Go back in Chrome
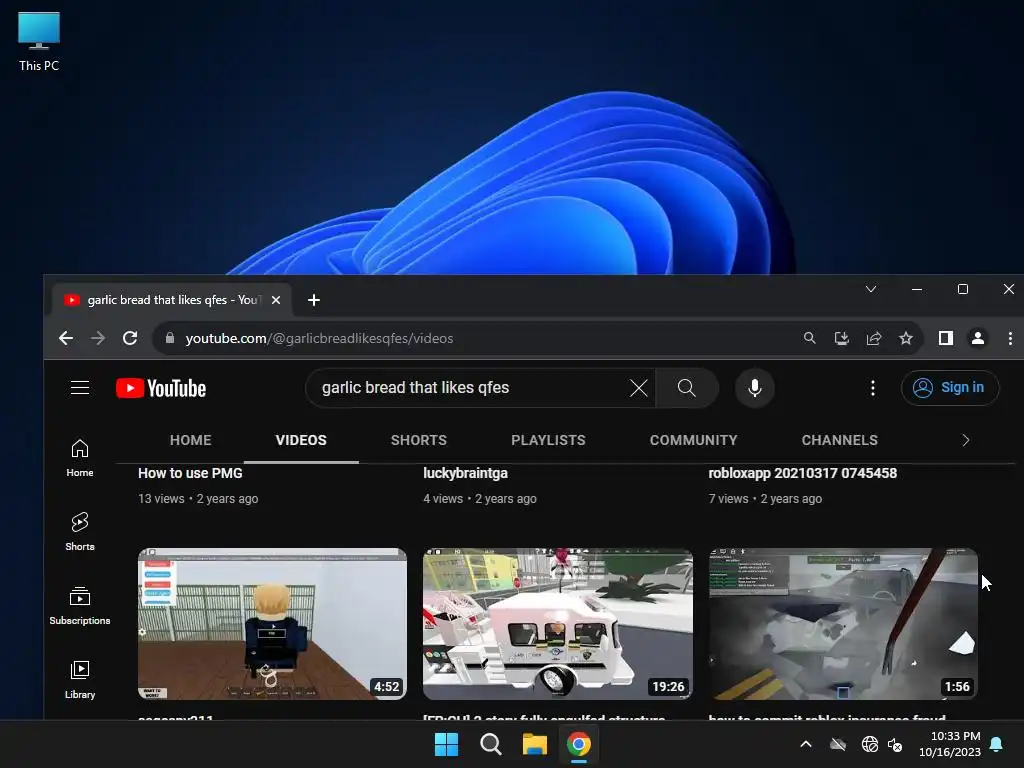 pos(66,338)
